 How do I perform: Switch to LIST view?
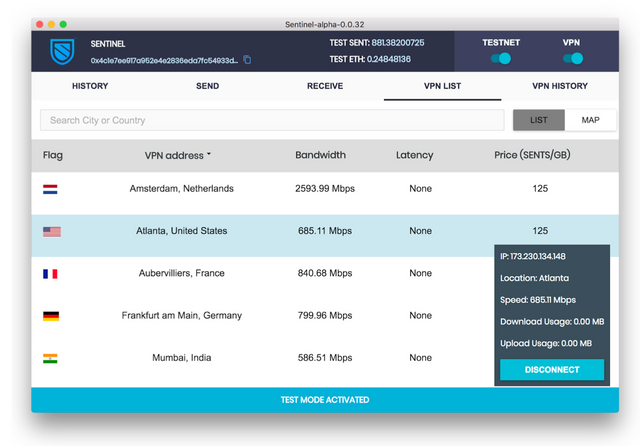click(x=539, y=120)
